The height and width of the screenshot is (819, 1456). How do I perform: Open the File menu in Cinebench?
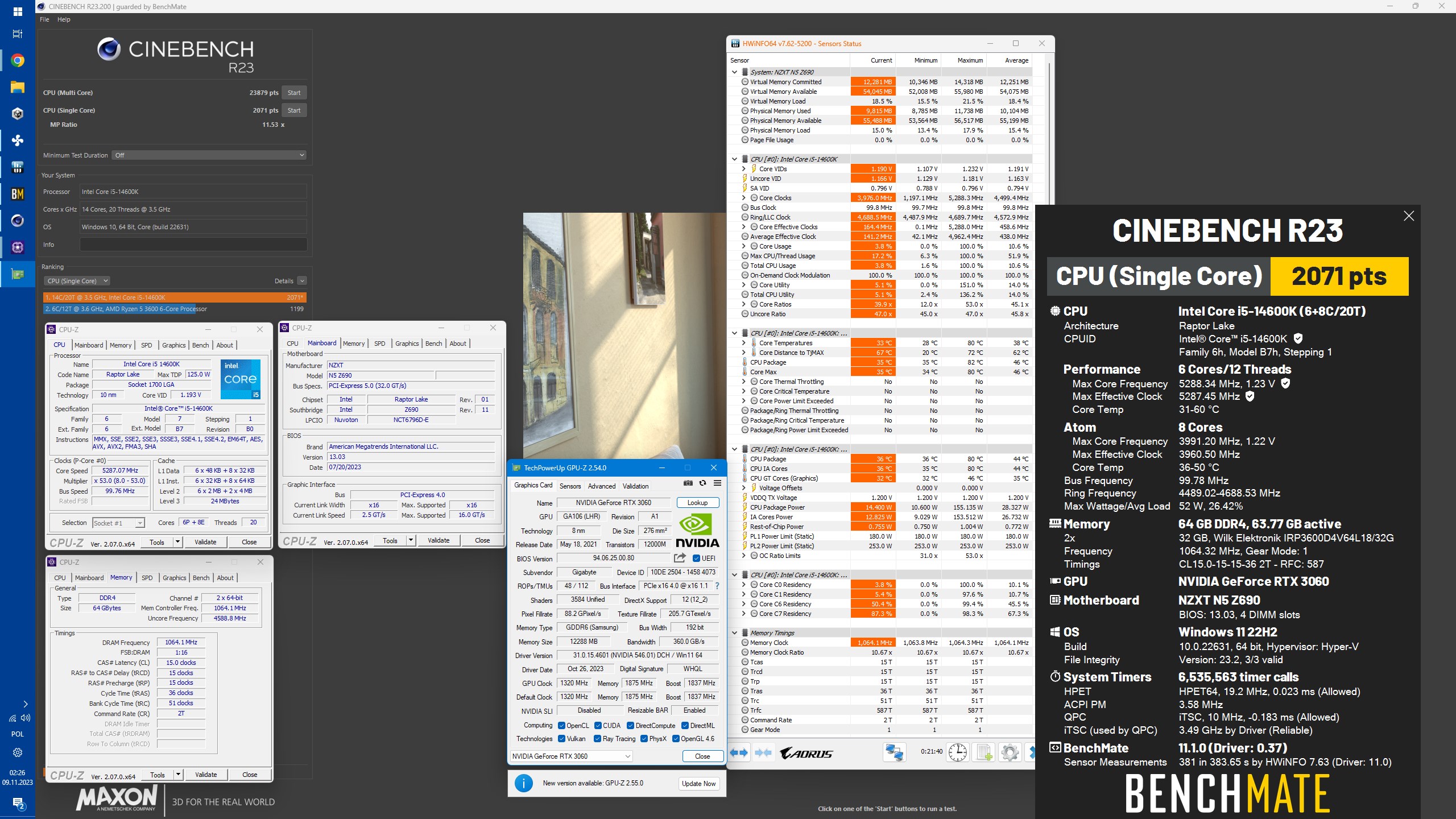[44, 19]
